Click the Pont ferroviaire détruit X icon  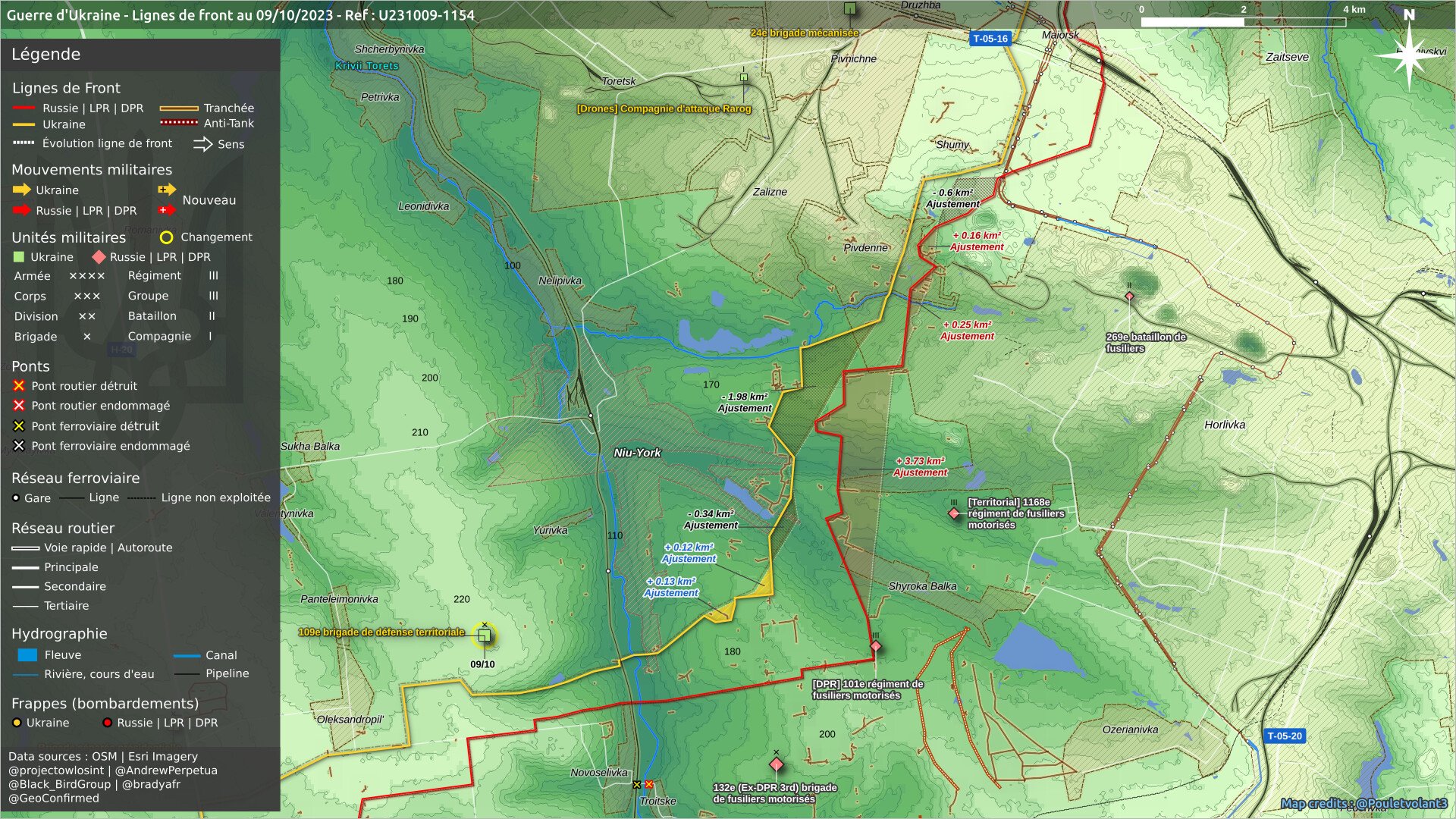click(19, 426)
